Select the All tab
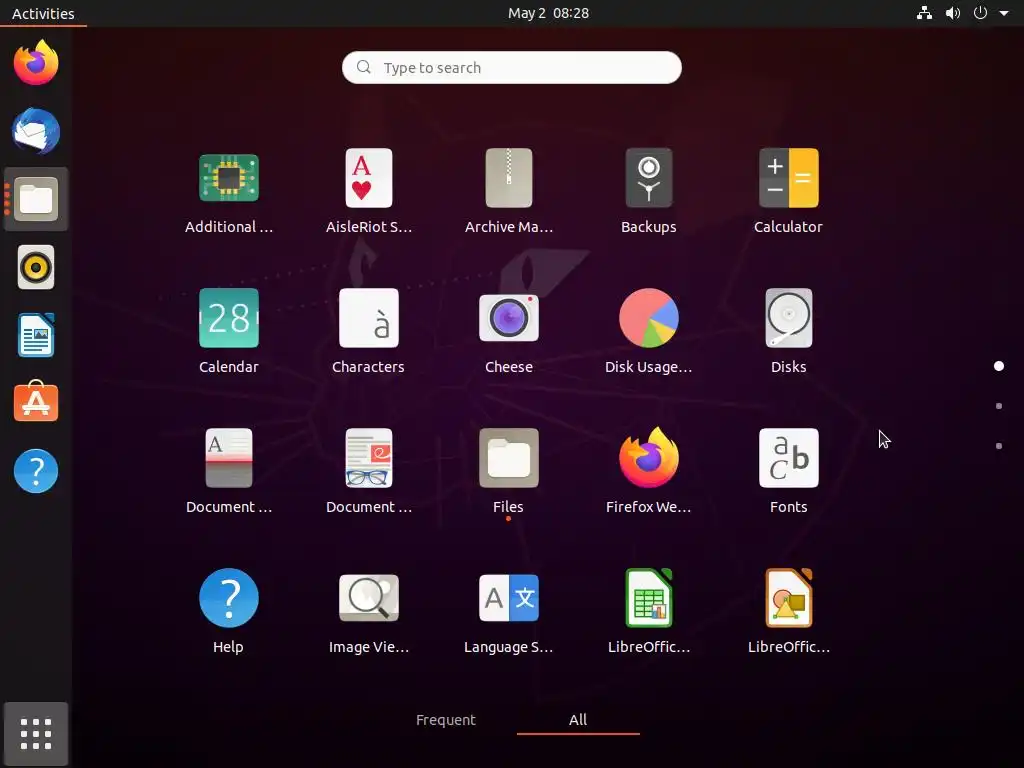Screen dimensions: 1024x768 pyautogui.click(x=578, y=720)
